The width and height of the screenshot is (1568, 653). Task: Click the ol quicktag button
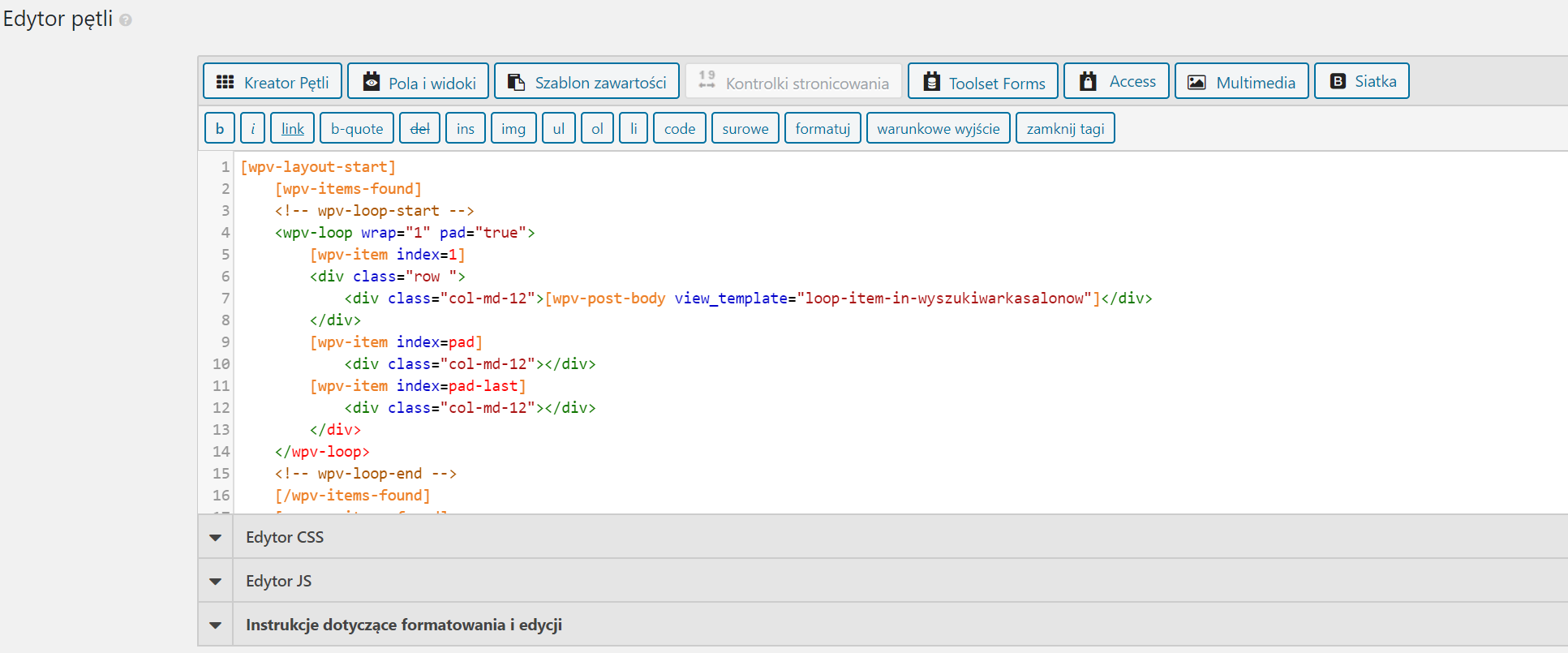tap(598, 128)
